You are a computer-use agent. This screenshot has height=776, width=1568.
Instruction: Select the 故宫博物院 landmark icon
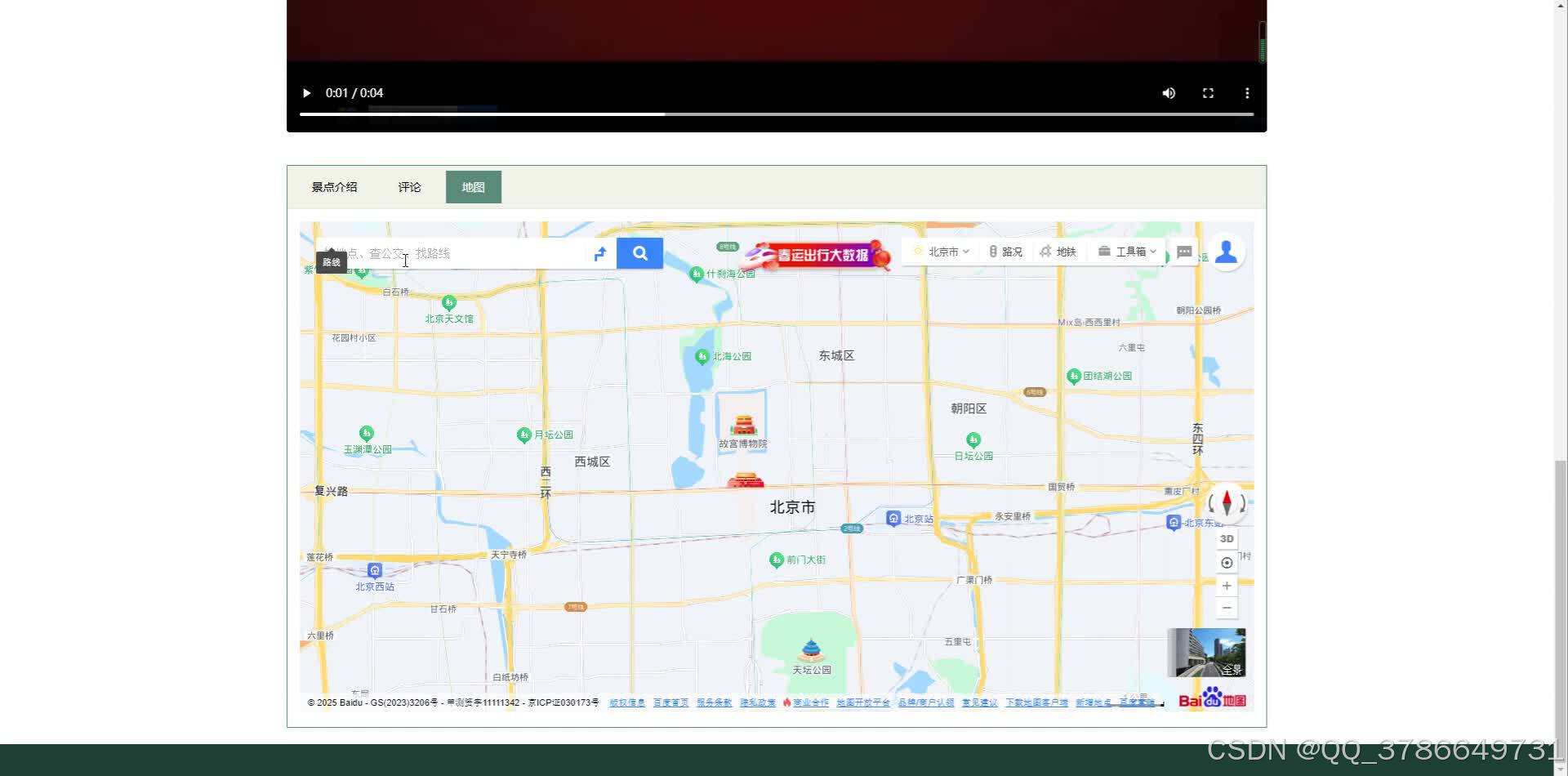743,425
